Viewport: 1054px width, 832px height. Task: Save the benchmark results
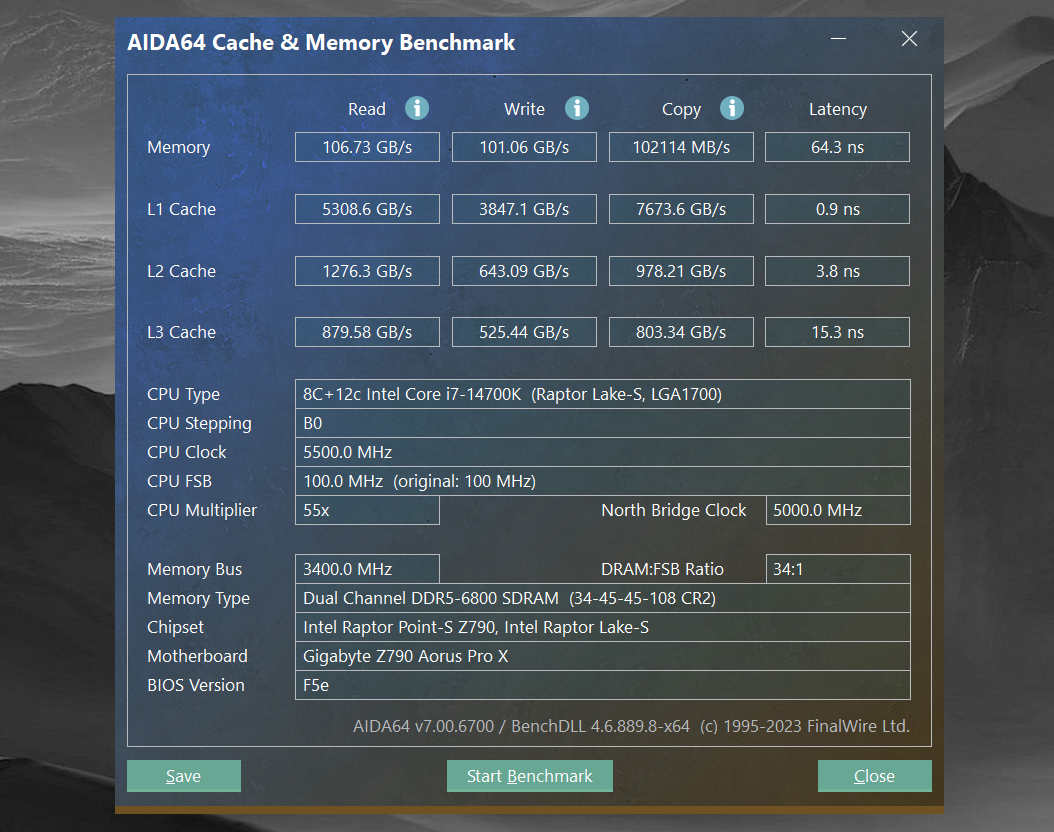184,776
